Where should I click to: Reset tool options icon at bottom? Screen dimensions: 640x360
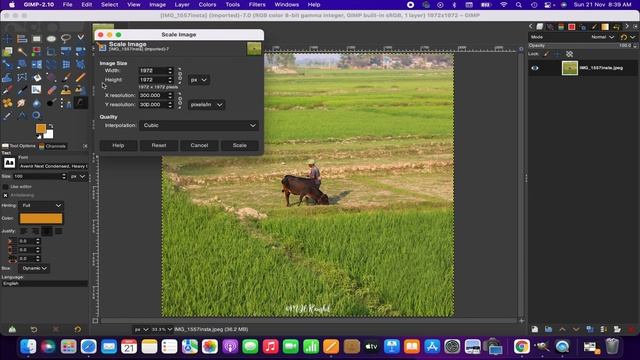pyautogui.click(x=78, y=329)
